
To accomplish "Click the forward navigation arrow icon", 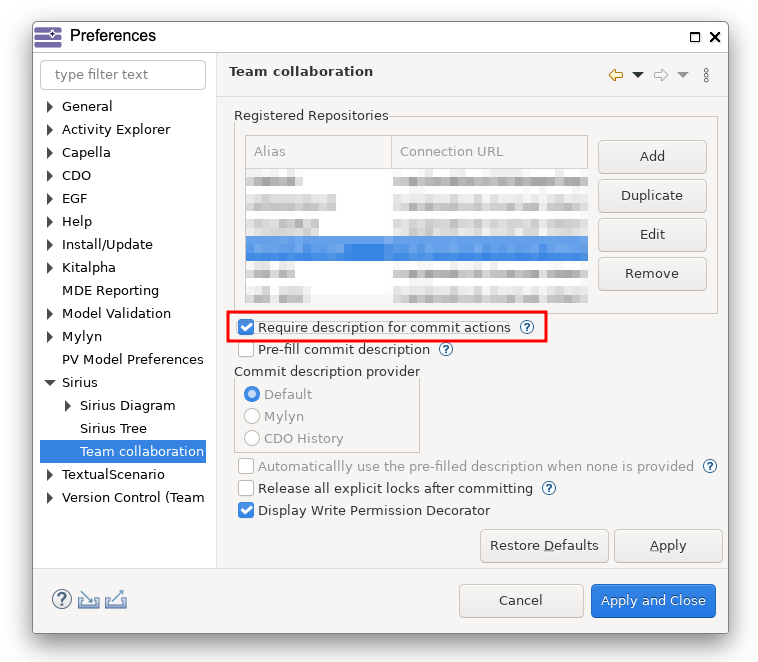I will pyautogui.click(x=661, y=75).
